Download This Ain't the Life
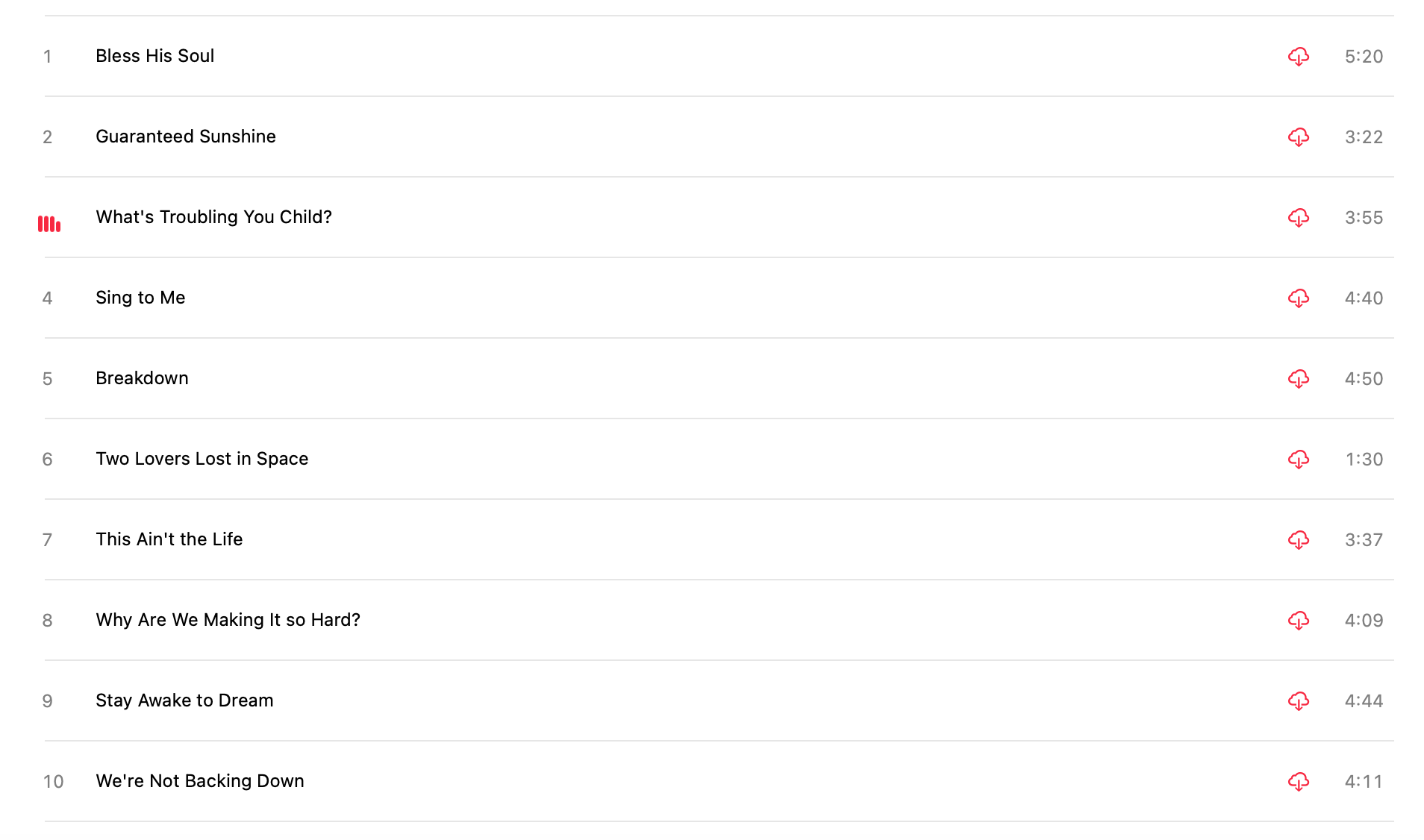The width and height of the screenshot is (1424, 840). [1298, 540]
